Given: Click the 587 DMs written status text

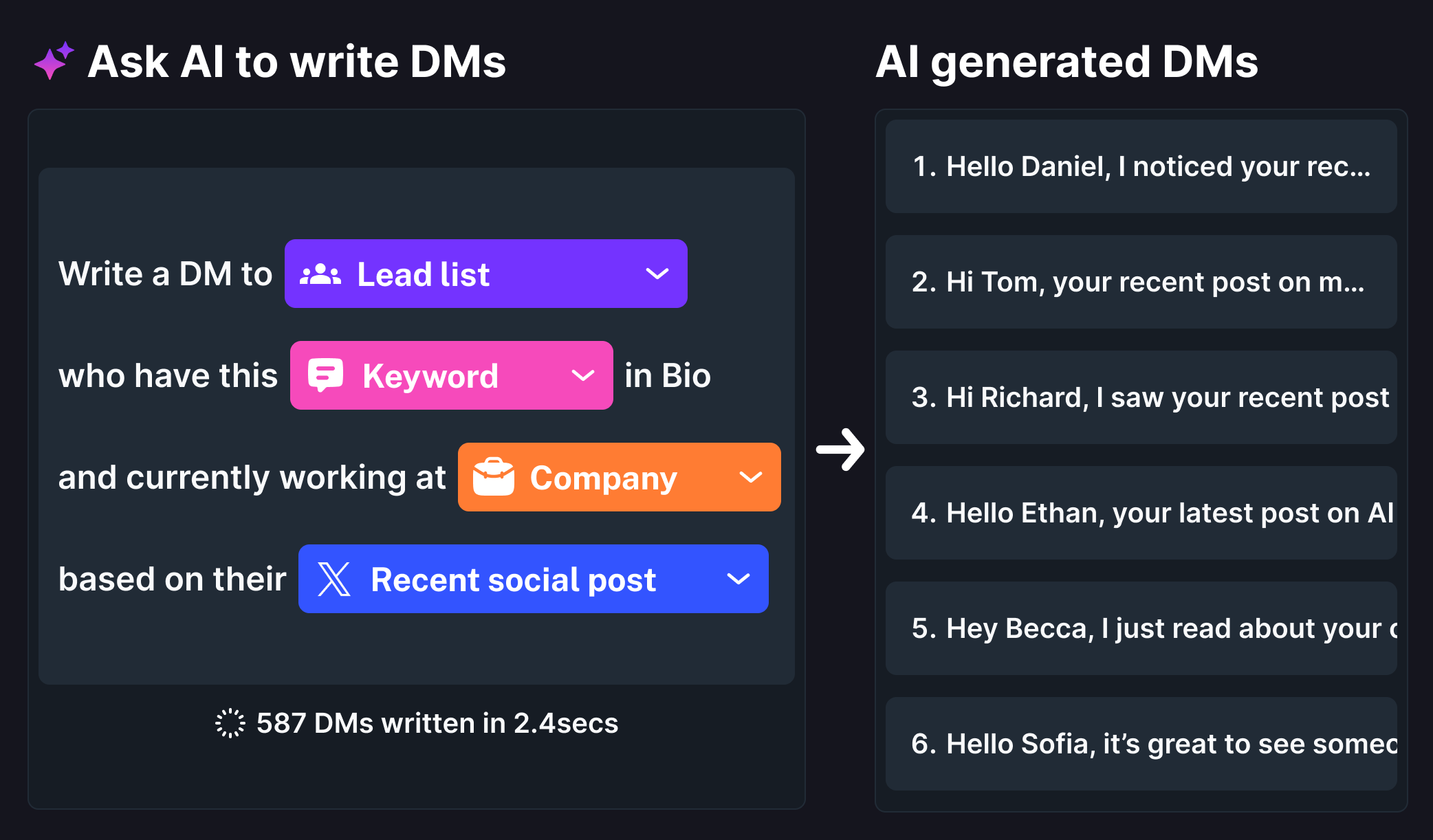Looking at the screenshot, I should pos(437,723).
